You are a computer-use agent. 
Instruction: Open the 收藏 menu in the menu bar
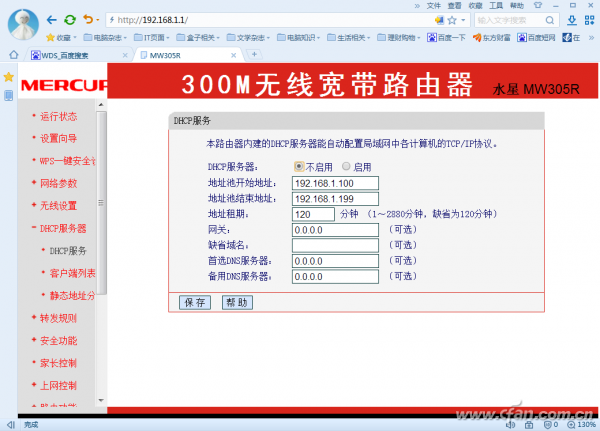(x=475, y=5)
